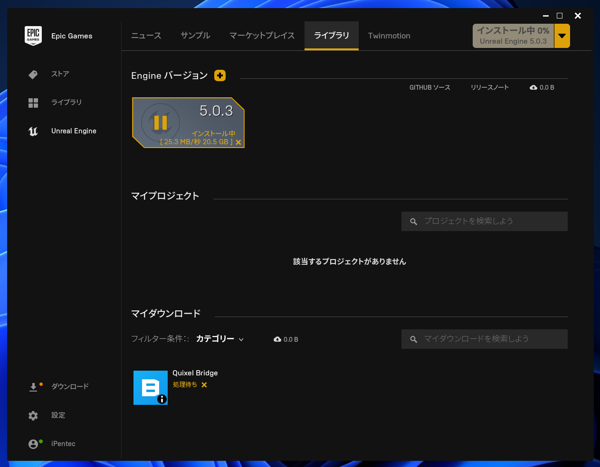The width and height of the screenshot is (600, 467).
Task: Pause the 5.0.3 engine installation
Action: 160,122
